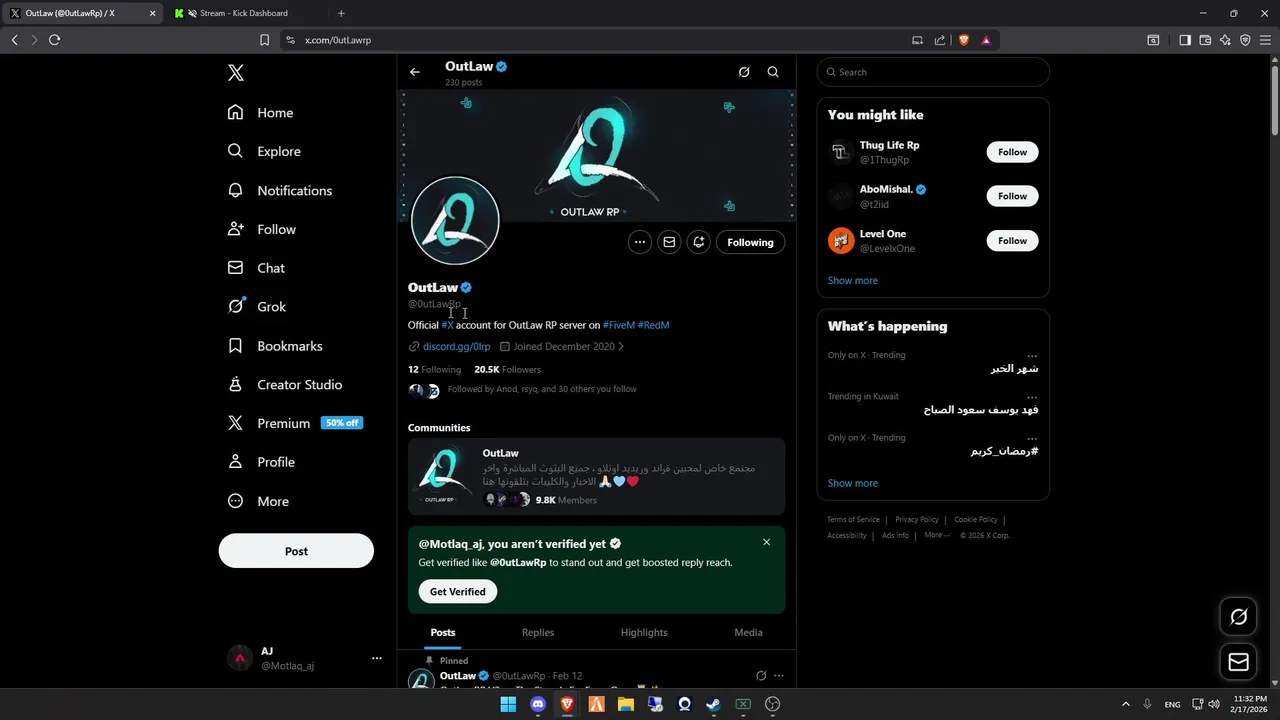
Task: Open the discord.gg/0lrp link
Action: click(456, 347)
